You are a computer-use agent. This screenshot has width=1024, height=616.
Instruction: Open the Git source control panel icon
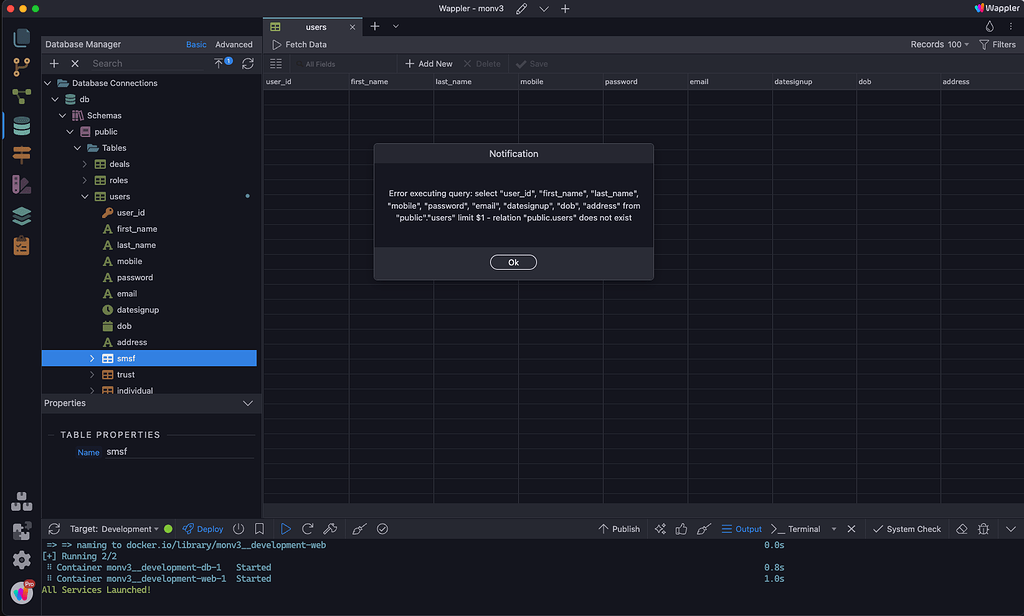21,68
